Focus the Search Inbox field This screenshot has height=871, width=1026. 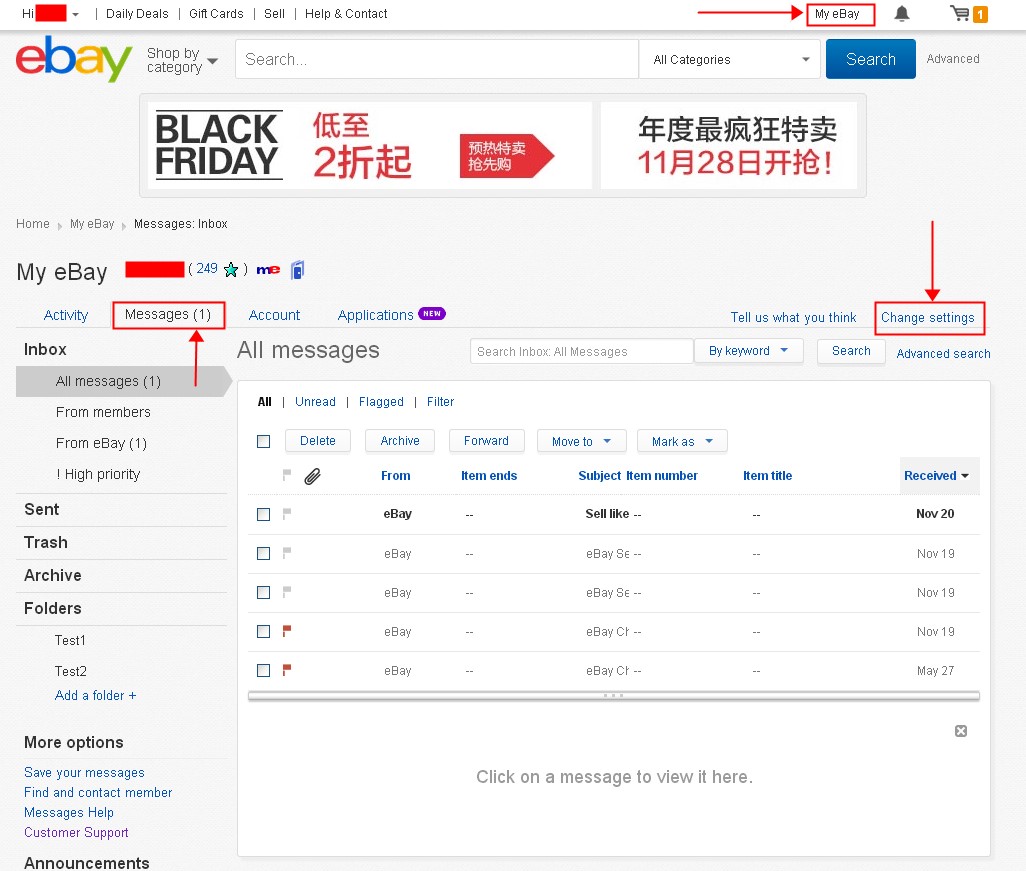tap(582, 351)
